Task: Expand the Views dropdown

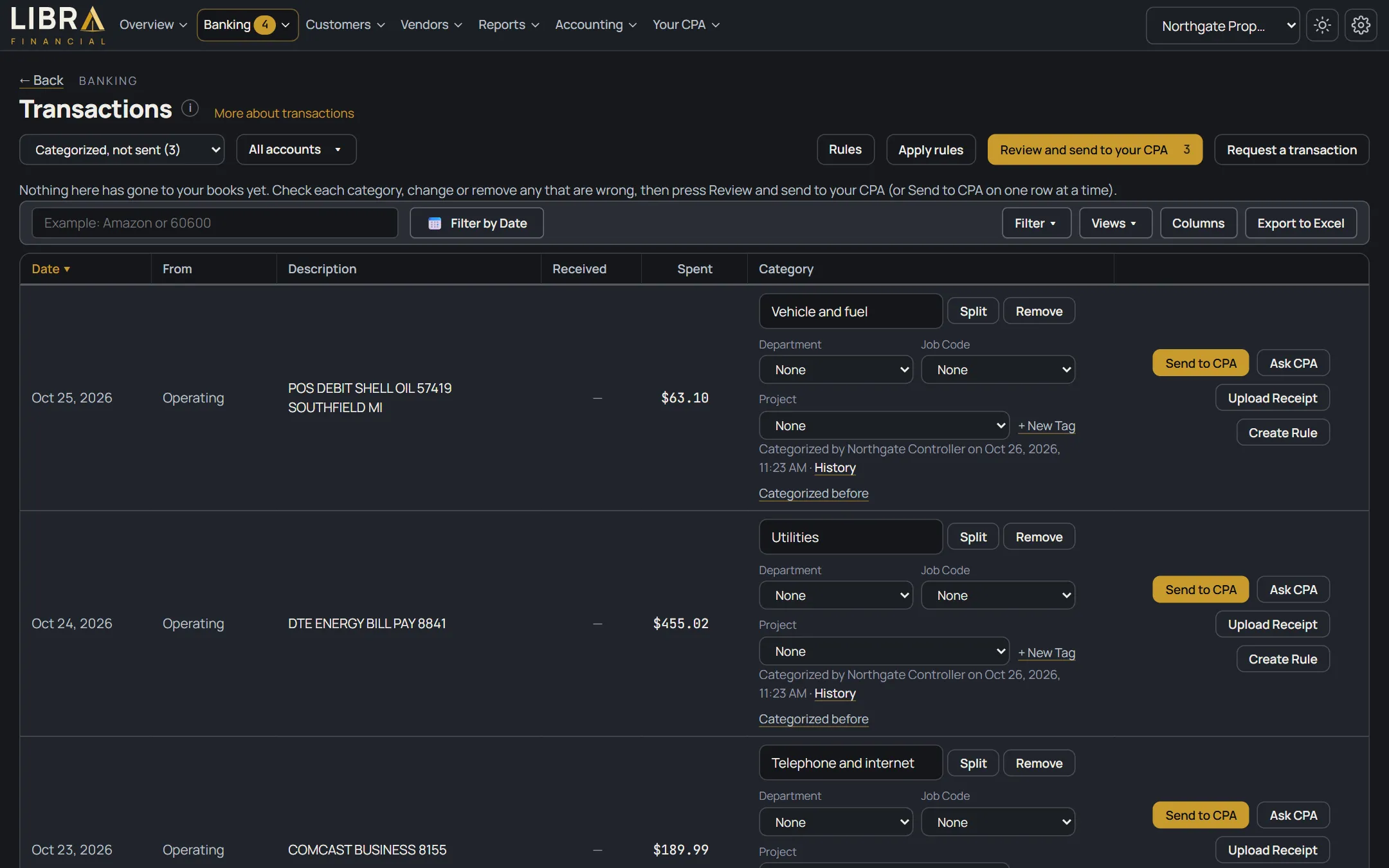Action: pyautogui.click(x=1115, y=223)
